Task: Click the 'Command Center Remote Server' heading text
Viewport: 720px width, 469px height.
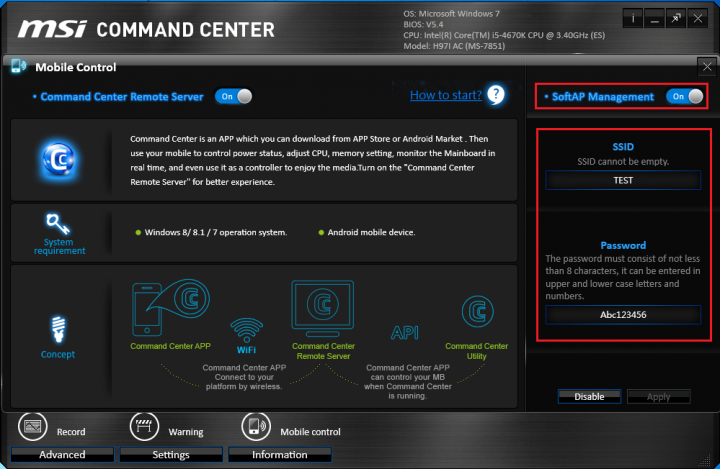Action: point(122,97)
